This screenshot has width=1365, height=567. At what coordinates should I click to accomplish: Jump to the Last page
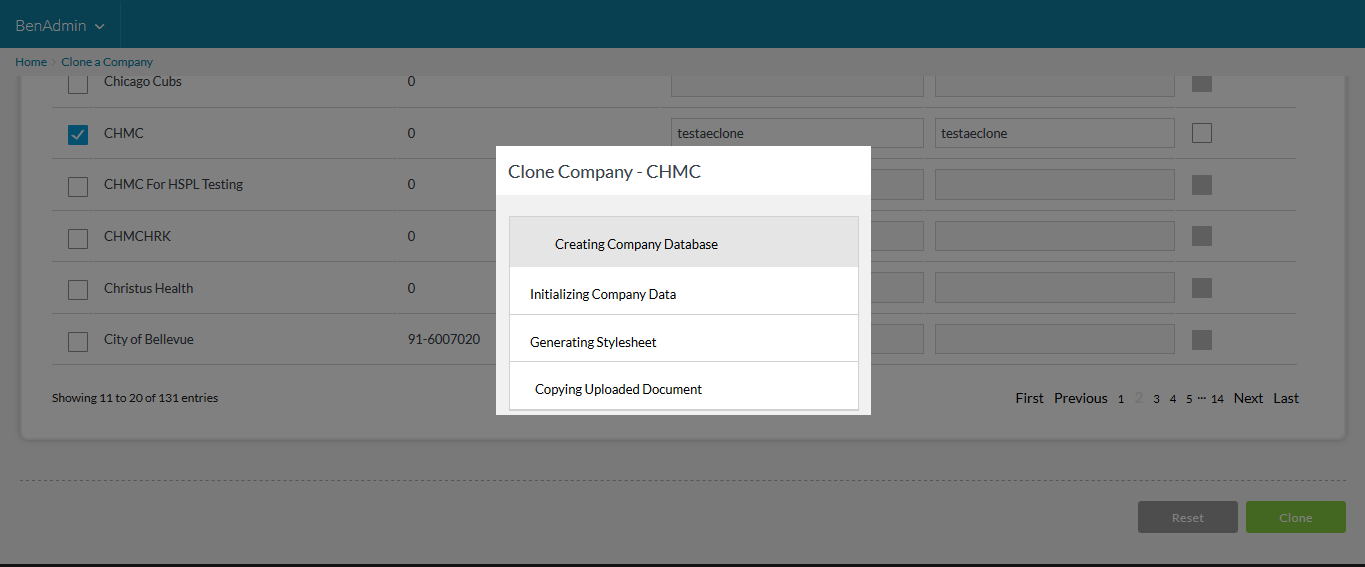tap(1286, 398)
